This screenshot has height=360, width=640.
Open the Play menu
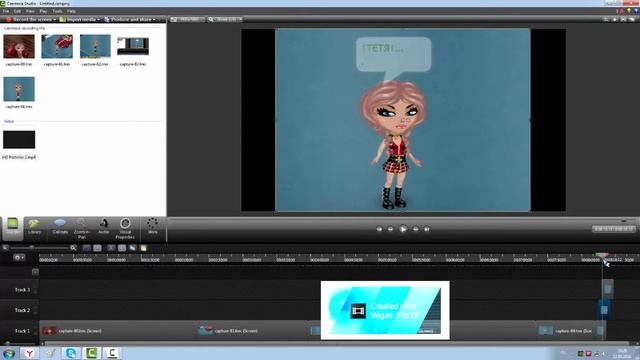[x=43, y=11]
